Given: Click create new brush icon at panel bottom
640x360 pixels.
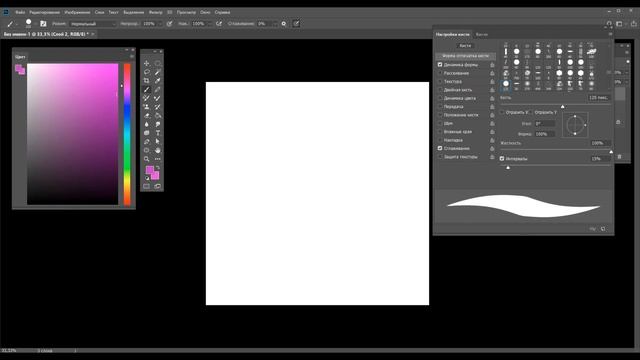Looking at the screenshot, I should coord(603,229).
